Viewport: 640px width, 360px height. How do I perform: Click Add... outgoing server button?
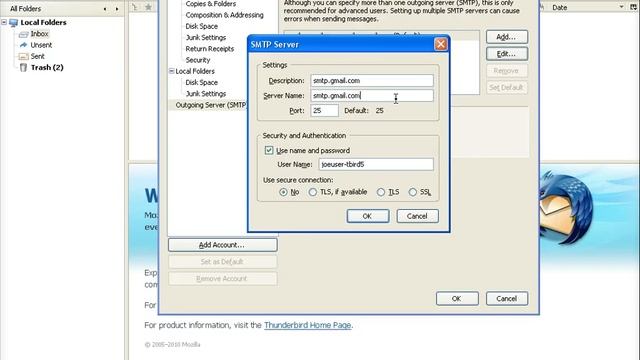(507, 37)
